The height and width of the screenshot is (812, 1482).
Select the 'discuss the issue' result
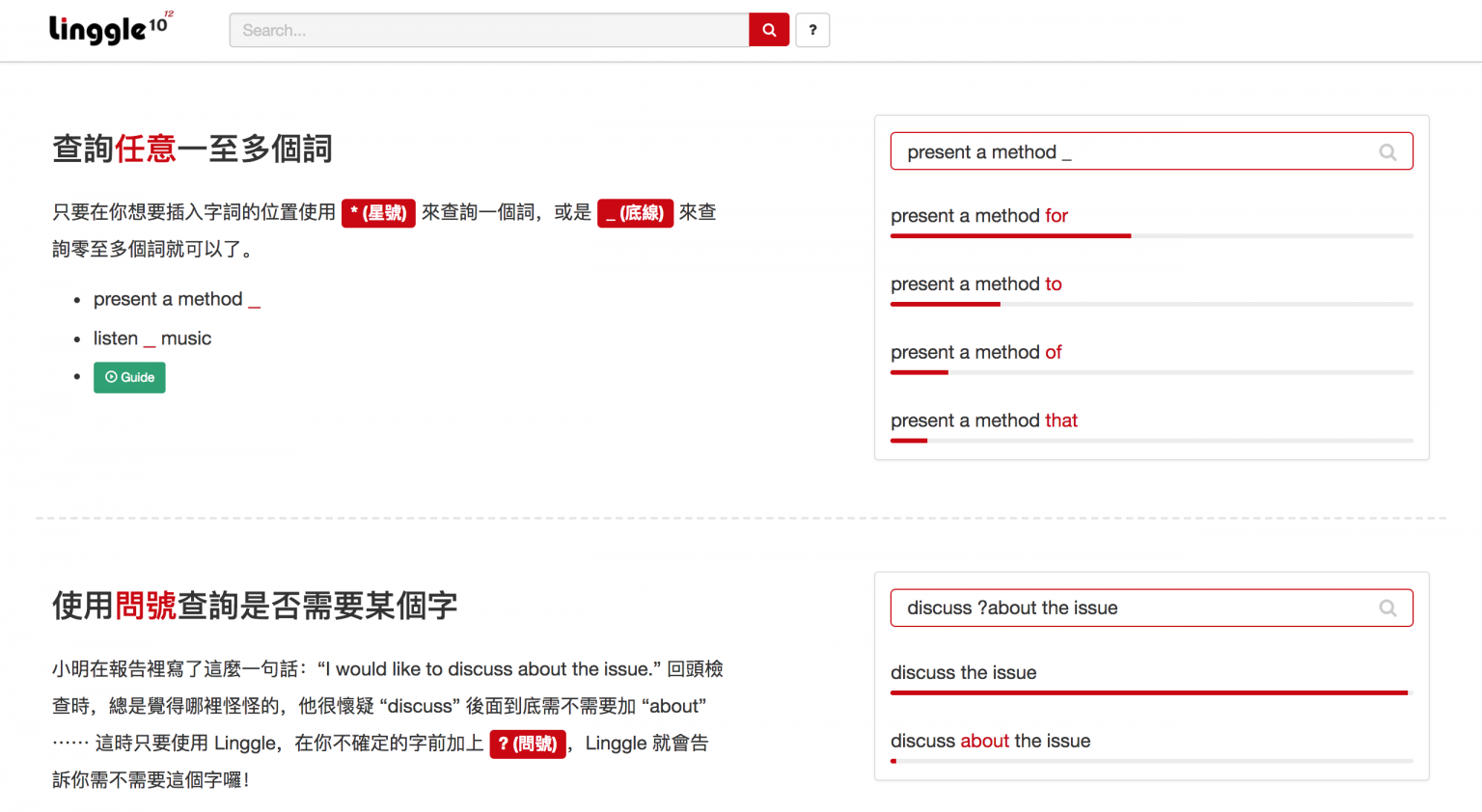coord(964,672)
